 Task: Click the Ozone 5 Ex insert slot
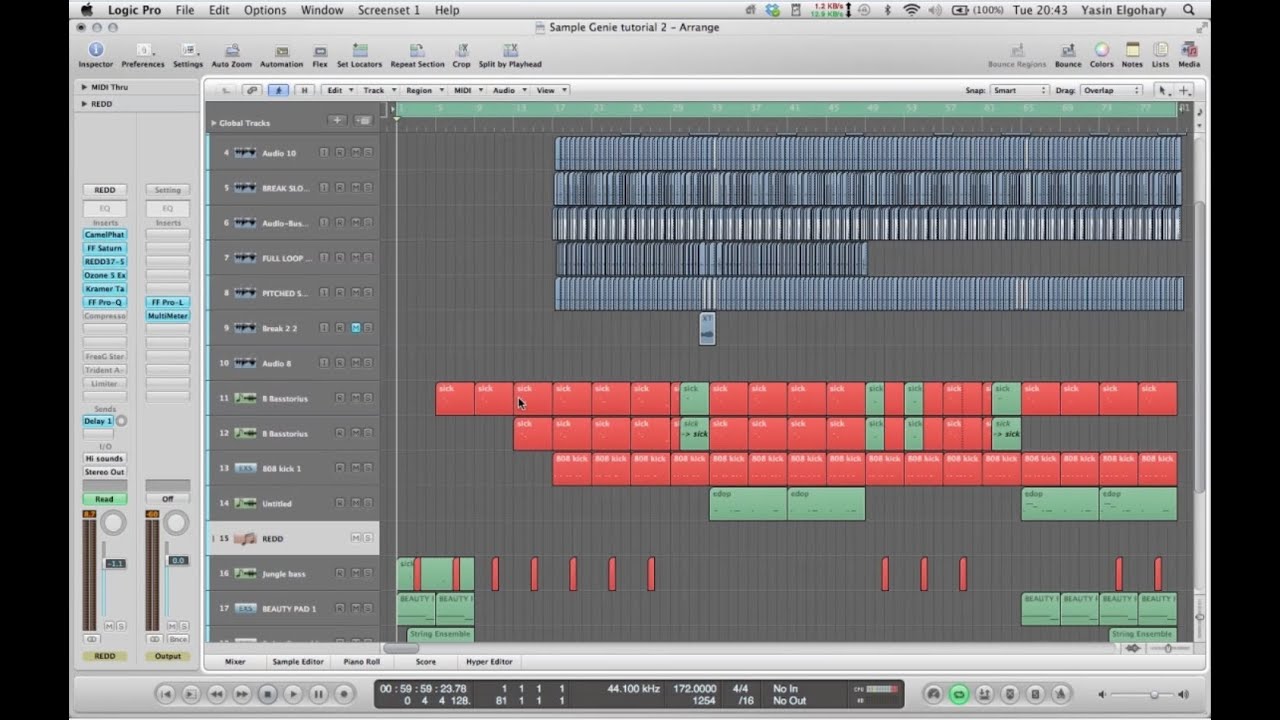tap(105, 275)
